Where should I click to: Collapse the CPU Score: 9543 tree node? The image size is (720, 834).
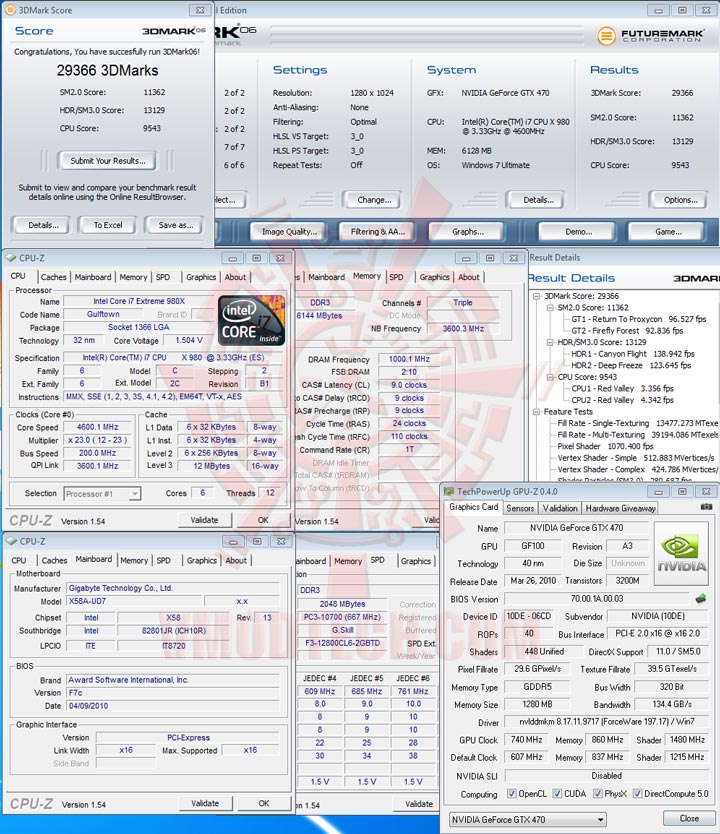[x=550, y=377]
